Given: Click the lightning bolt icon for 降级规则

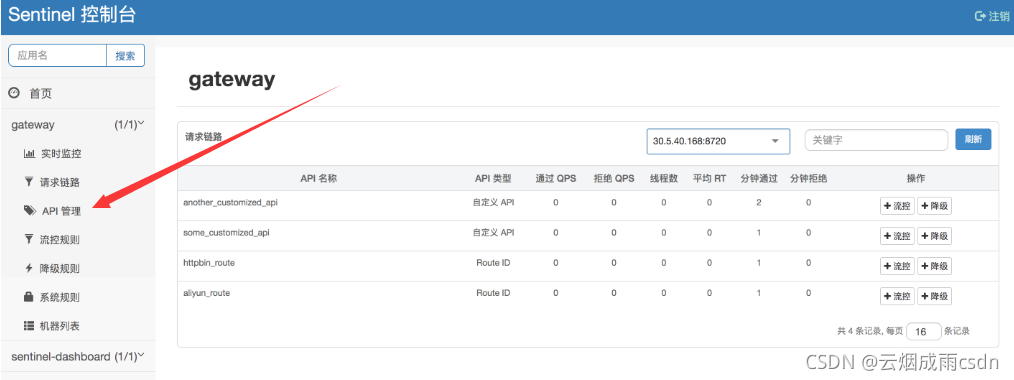Looking at the screenshot, I should coord(28,268).
